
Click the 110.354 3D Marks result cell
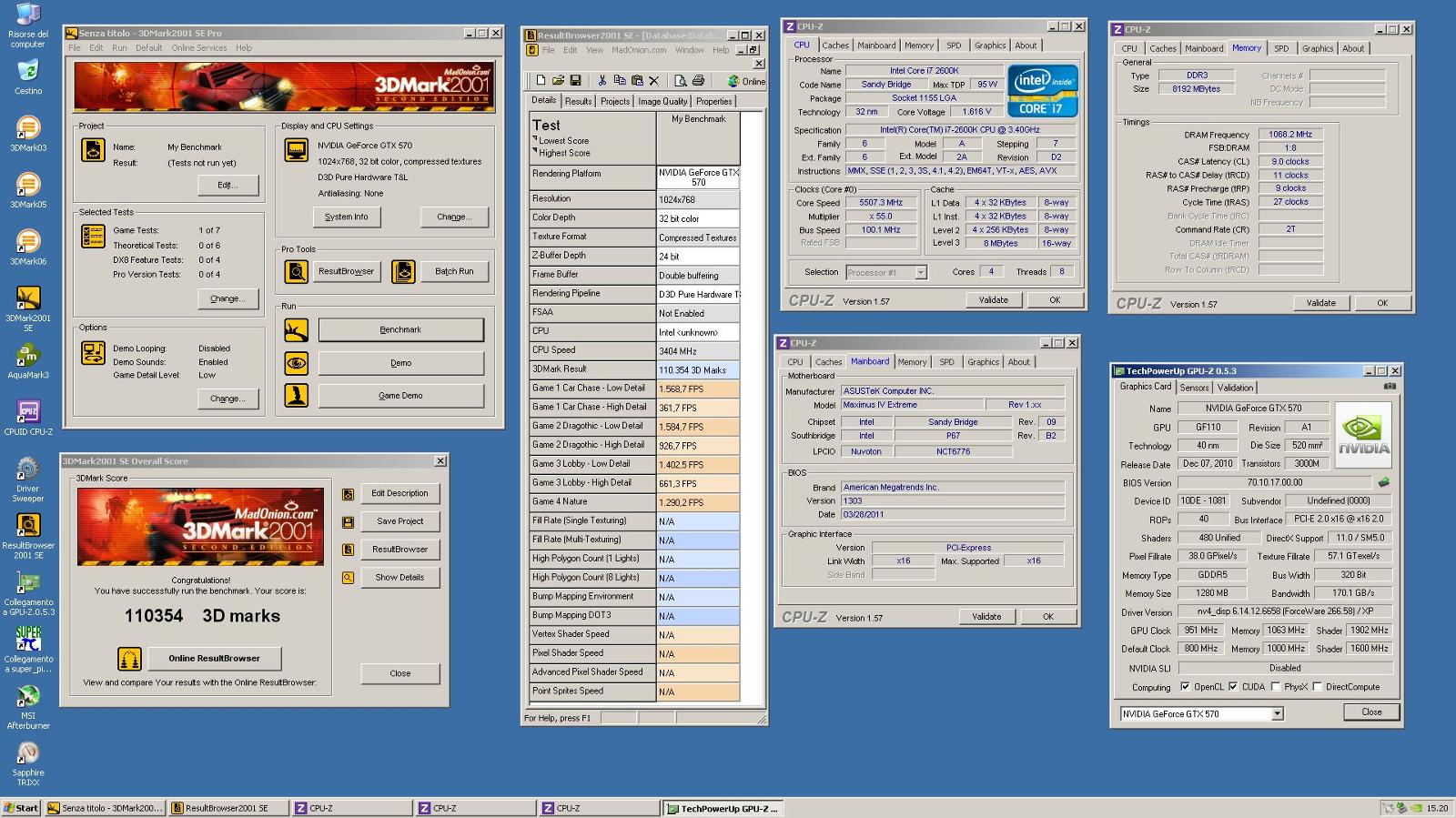tap(698, 369)
